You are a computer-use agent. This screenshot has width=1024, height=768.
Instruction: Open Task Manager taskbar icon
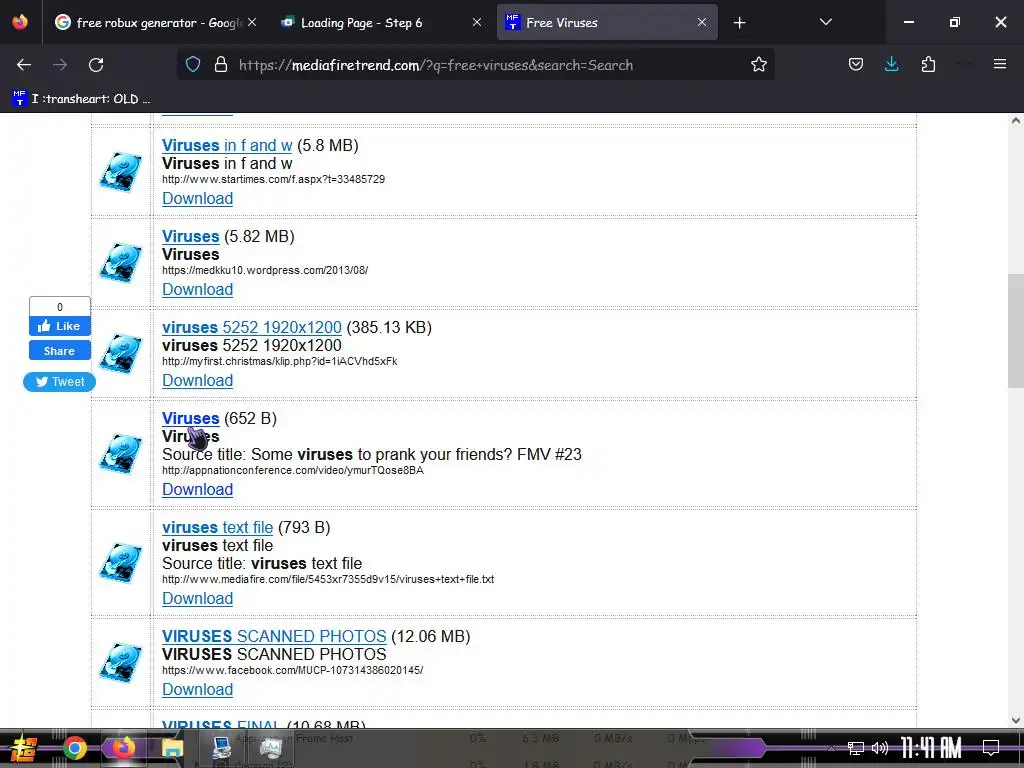pos(270,748)
